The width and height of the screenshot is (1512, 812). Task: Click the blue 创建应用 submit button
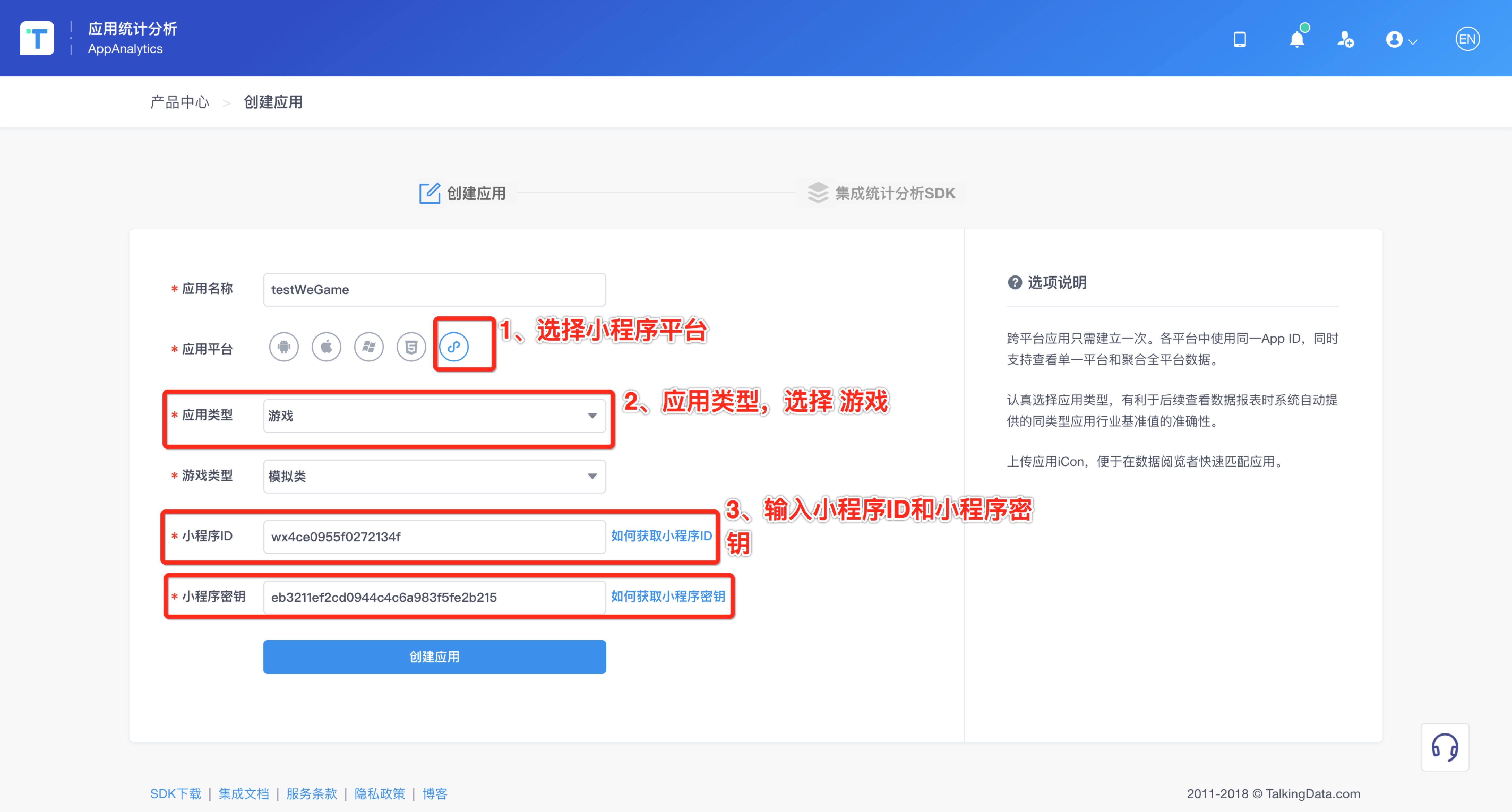(434, 657)
